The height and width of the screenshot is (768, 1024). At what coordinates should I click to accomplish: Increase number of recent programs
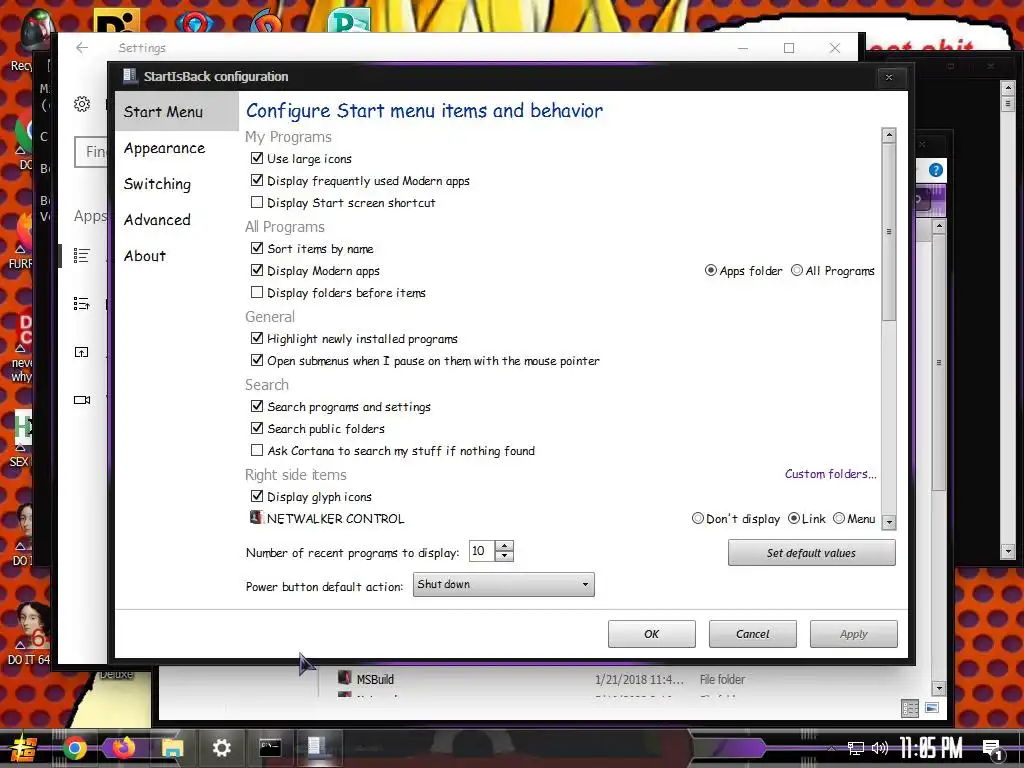(x=504, y=546)
